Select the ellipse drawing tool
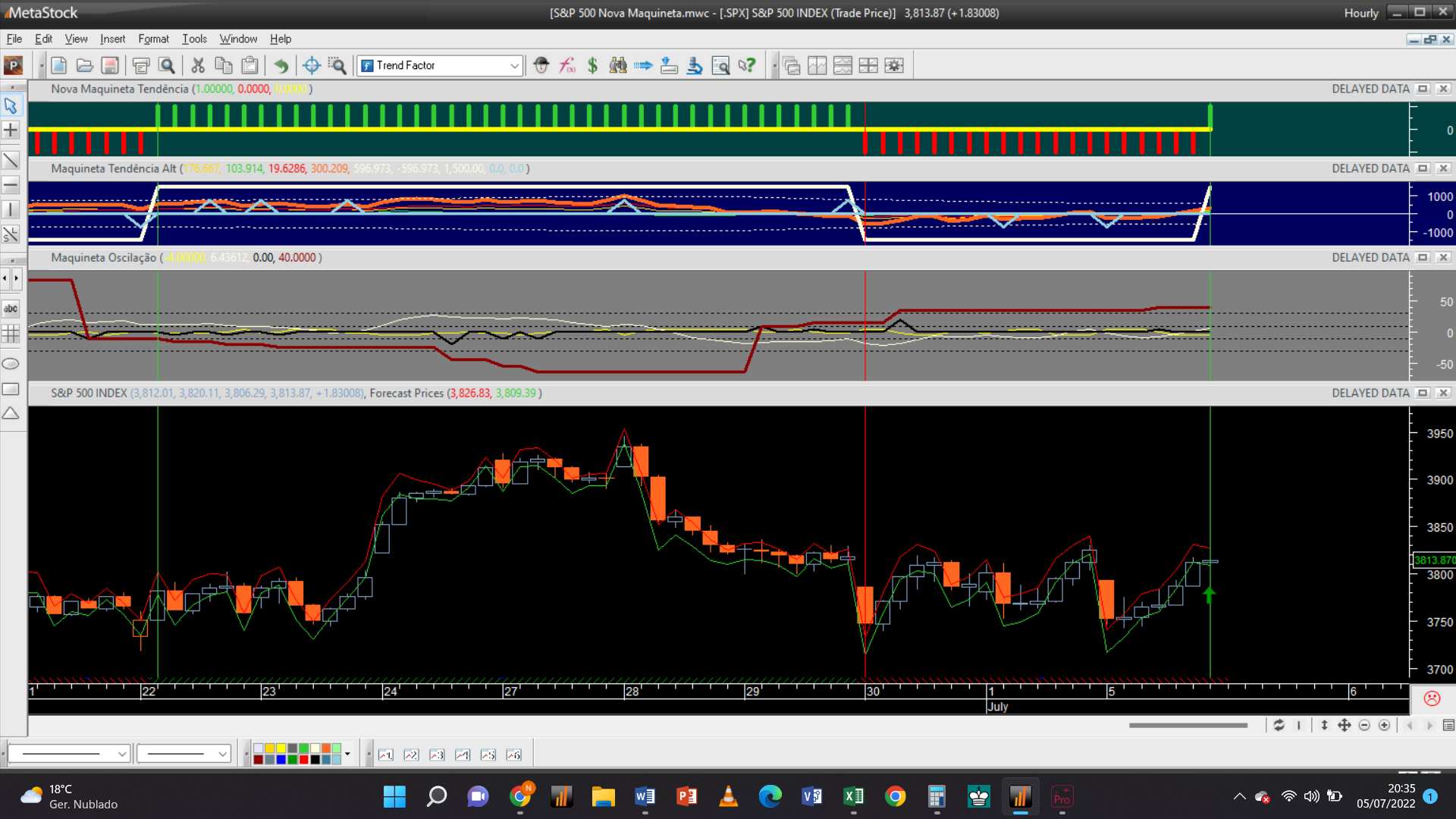 click(11, 364)
